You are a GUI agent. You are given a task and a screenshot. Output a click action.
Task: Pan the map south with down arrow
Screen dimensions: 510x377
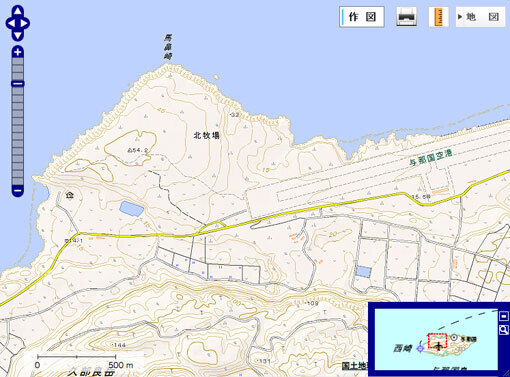click(x=18, y=36)
